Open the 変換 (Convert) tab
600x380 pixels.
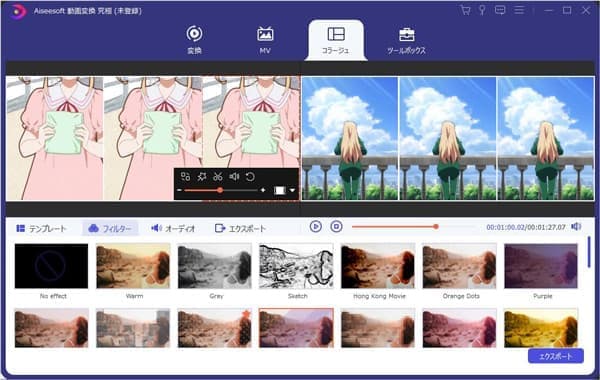click(x=194, y=40)
